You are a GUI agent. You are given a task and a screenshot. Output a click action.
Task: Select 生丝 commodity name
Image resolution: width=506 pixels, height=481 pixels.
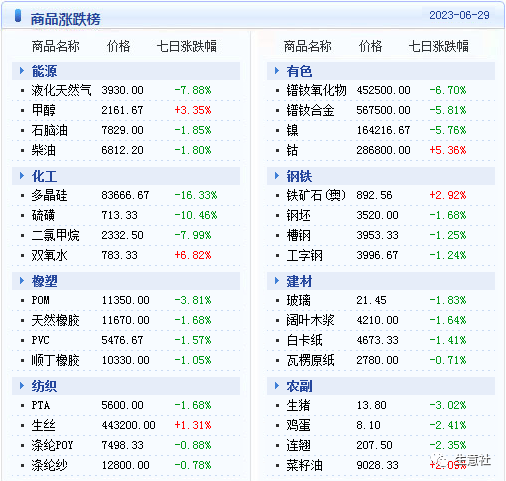[x=43, y=425]
